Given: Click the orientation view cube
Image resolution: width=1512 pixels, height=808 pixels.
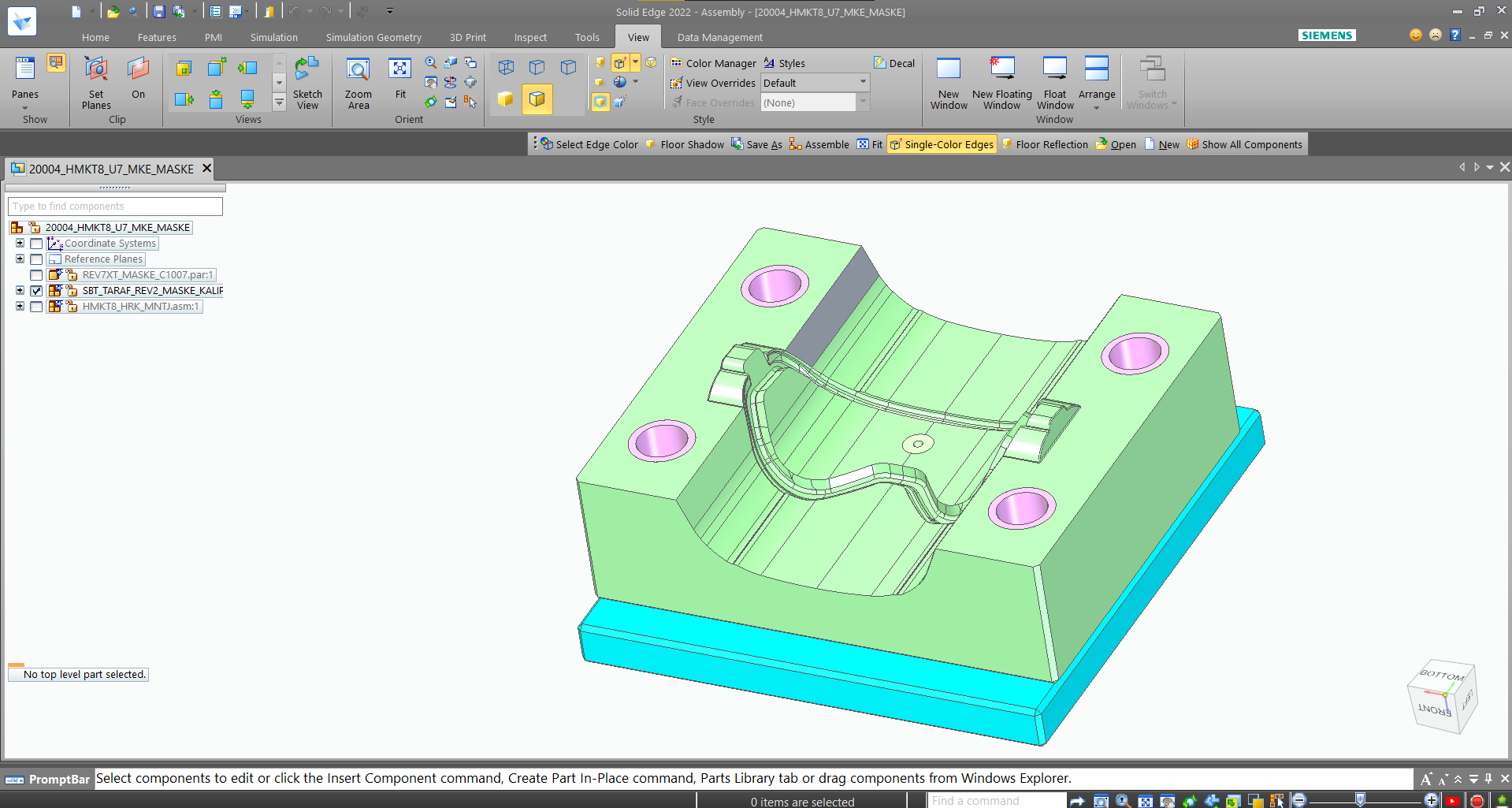Looking at the screenshot, I should tap(1443, 696).
